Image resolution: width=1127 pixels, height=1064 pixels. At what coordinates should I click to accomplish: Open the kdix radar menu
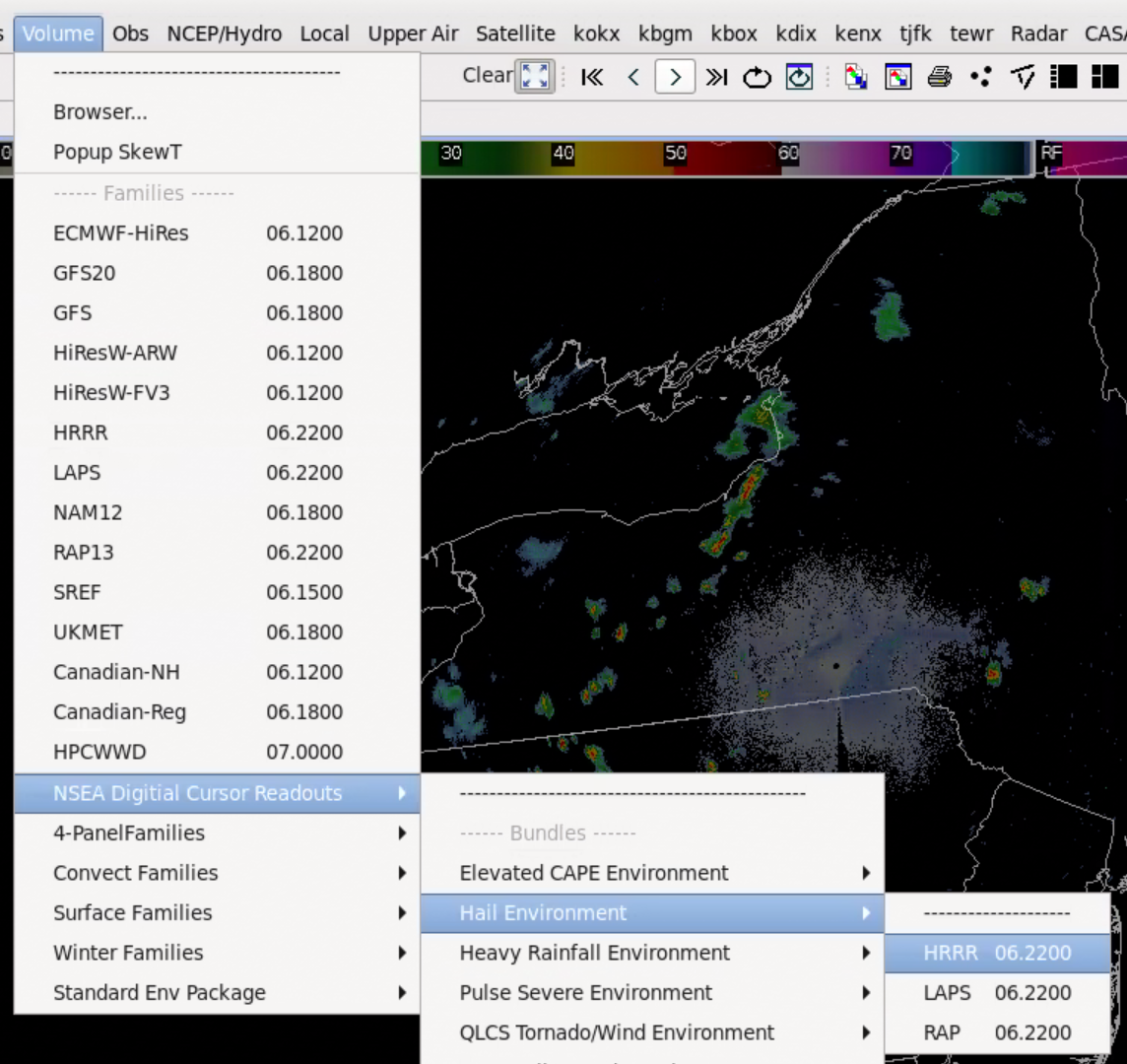[x=796, y=33]
